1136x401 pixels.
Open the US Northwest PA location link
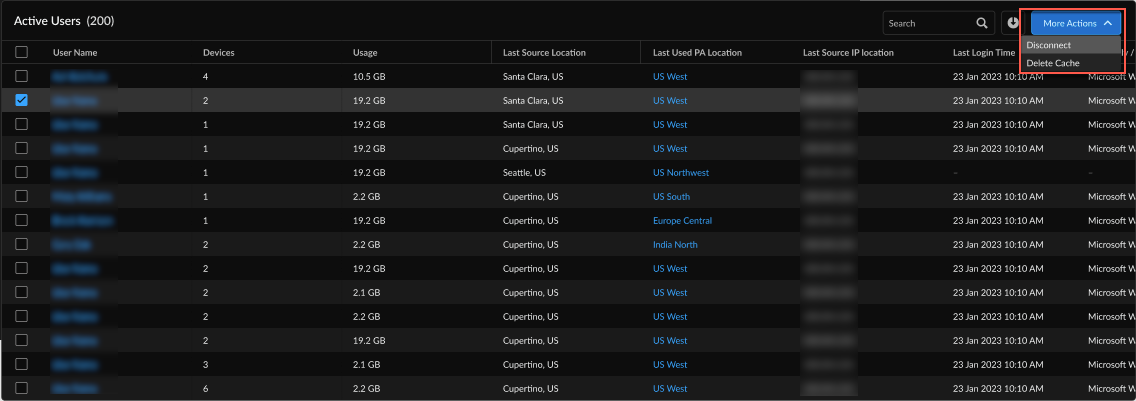pos(680,172)
